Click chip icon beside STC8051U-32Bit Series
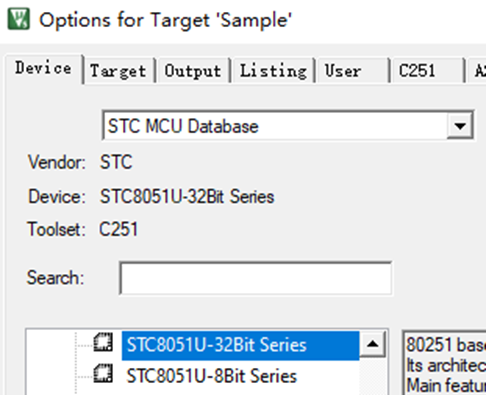 point(103,342)
